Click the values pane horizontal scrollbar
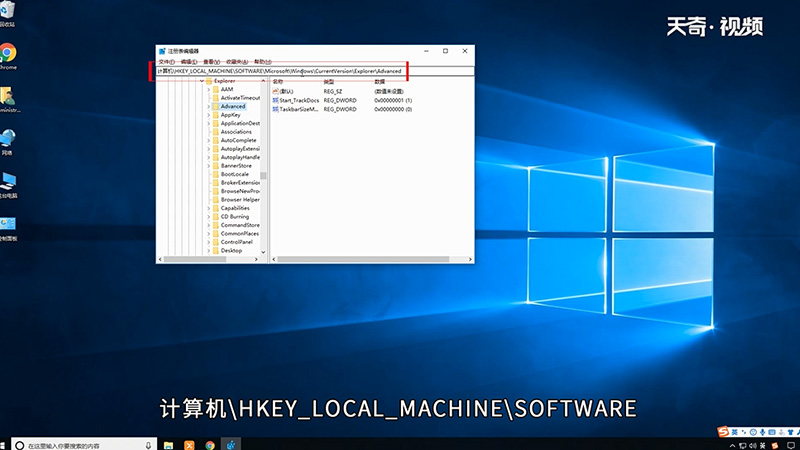This screenshot has height=450, width=800. (x=363, y=259)
